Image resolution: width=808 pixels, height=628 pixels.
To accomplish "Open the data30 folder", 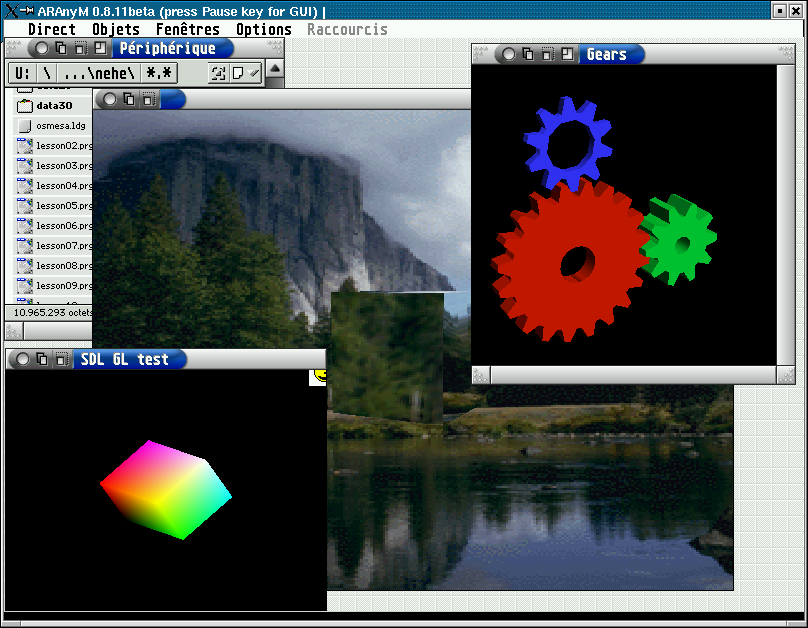I will click(54, 106).
